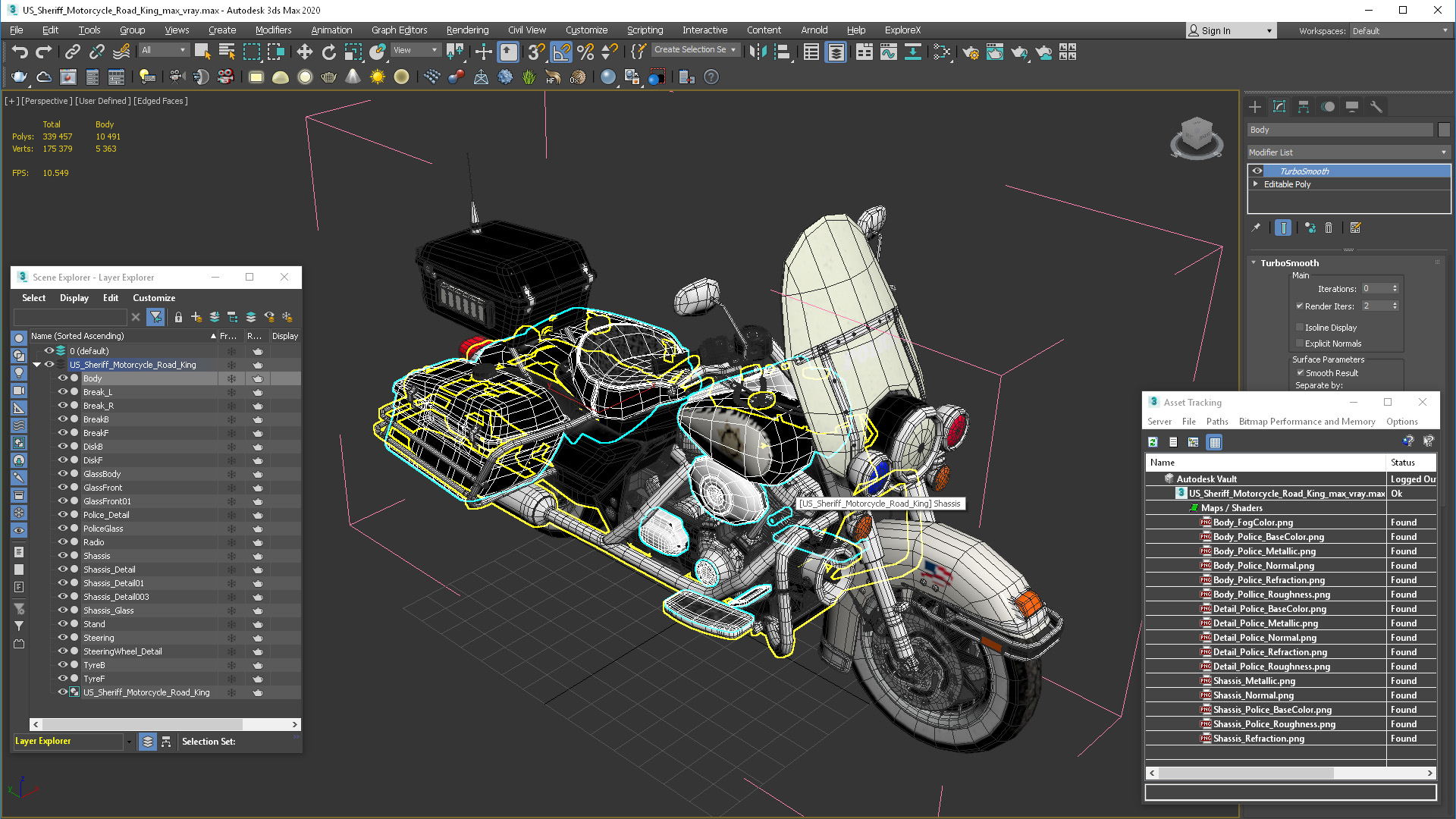Open the View reference coordinate dropdown
The height and width of the screenshot is (819, 1456).
point(415,50)
